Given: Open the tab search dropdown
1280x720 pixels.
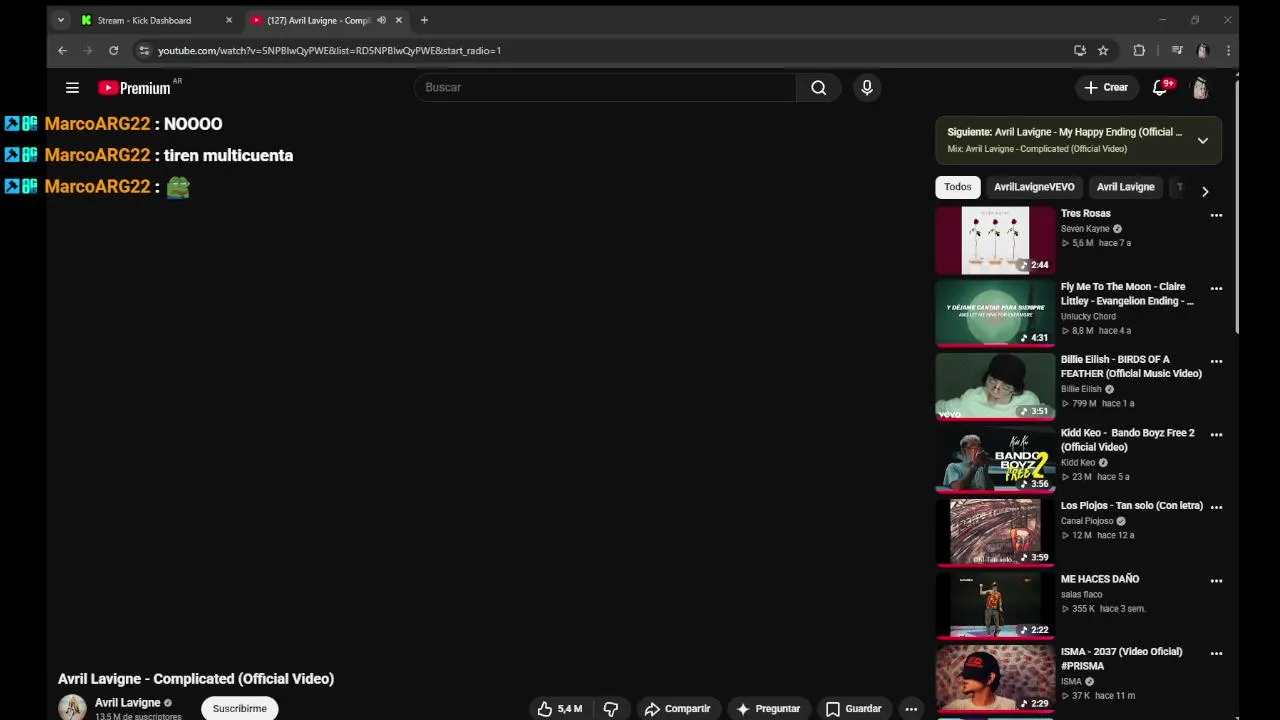Looking at the screenshot, I should pos(60,20).
